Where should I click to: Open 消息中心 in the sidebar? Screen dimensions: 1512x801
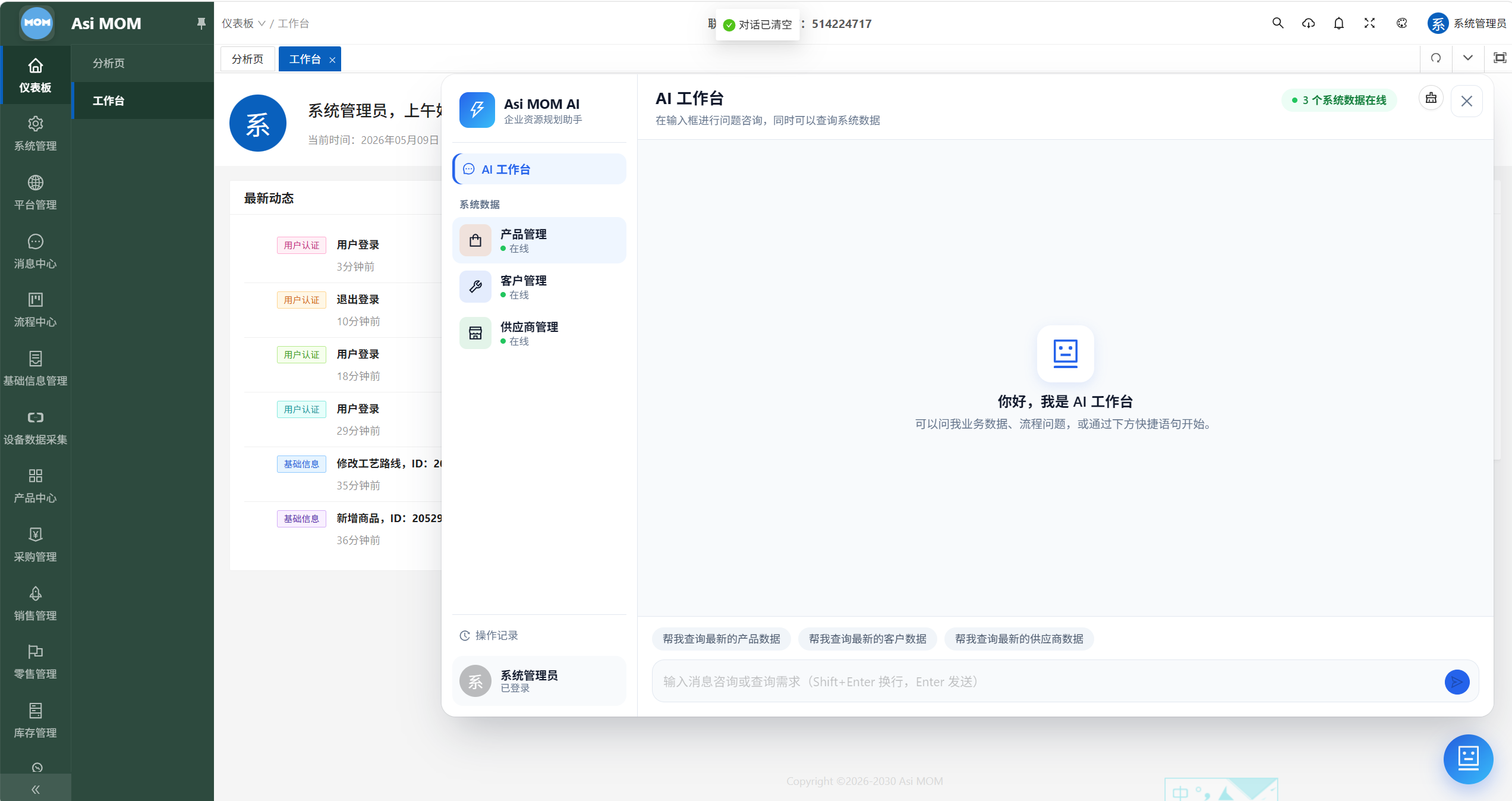click(x=36, y=252)
